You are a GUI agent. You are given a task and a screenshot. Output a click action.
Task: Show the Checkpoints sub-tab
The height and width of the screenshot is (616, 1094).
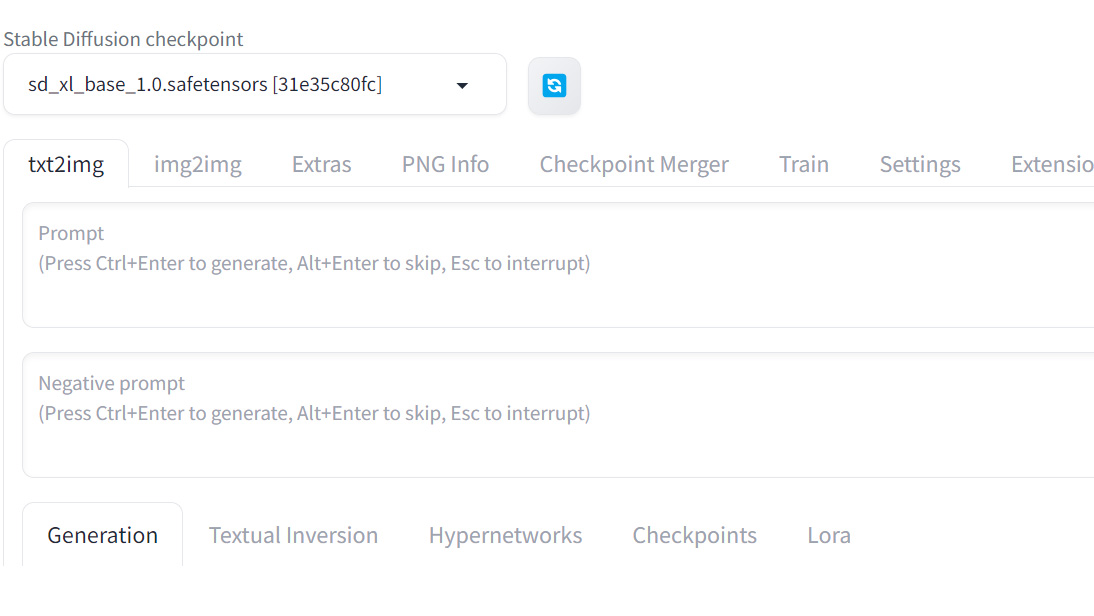[694, 535]
